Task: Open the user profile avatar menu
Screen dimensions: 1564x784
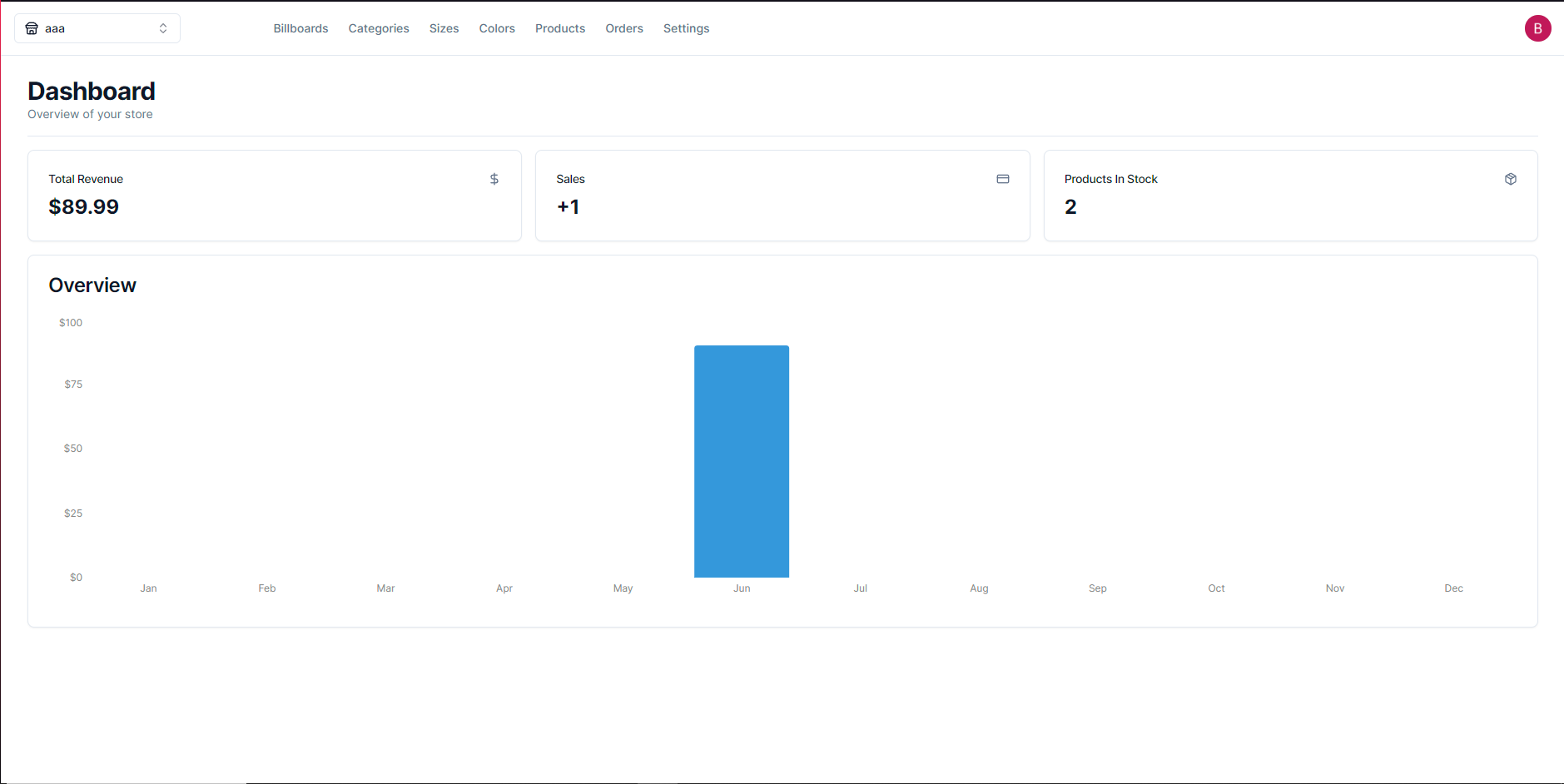Action: (x=1538, y=27)
